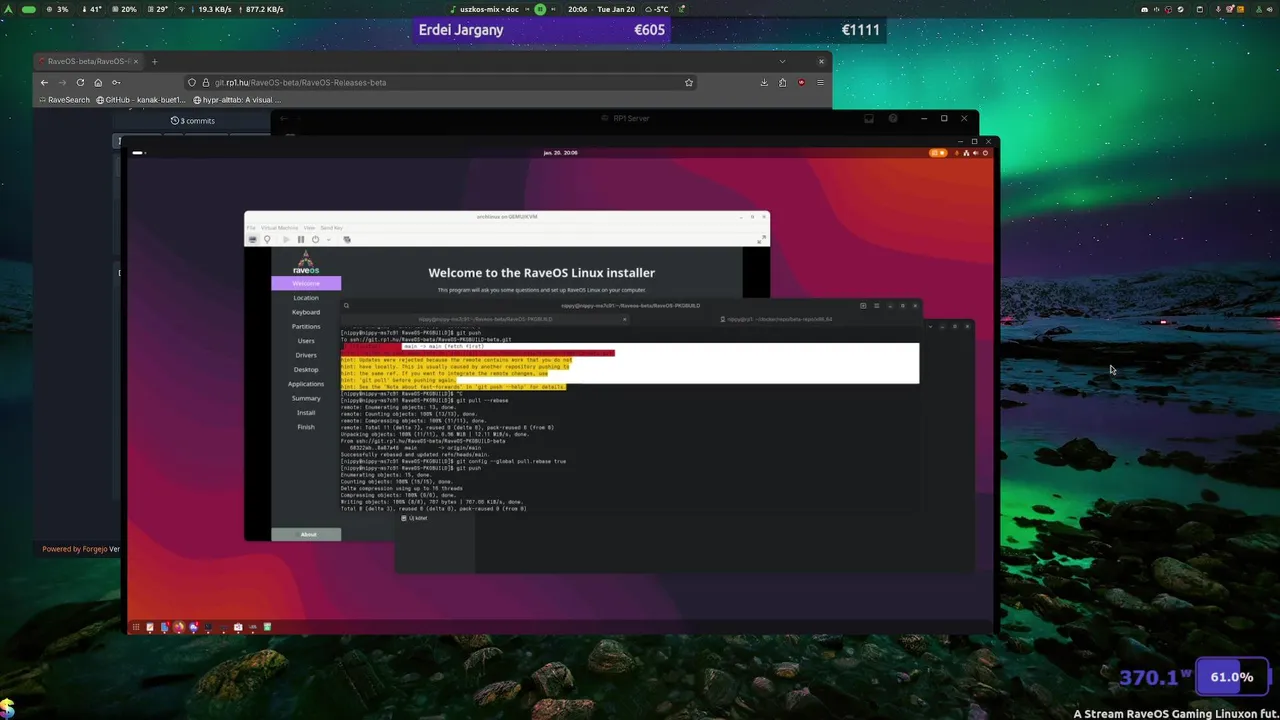Open new tab in Firefox

click(x=154, y=61)
